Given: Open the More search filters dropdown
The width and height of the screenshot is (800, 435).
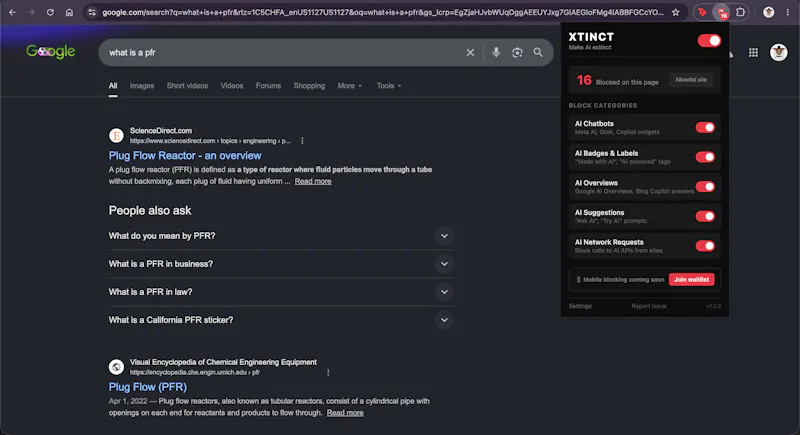Looking at the screenshot, I should coord(349,86).
